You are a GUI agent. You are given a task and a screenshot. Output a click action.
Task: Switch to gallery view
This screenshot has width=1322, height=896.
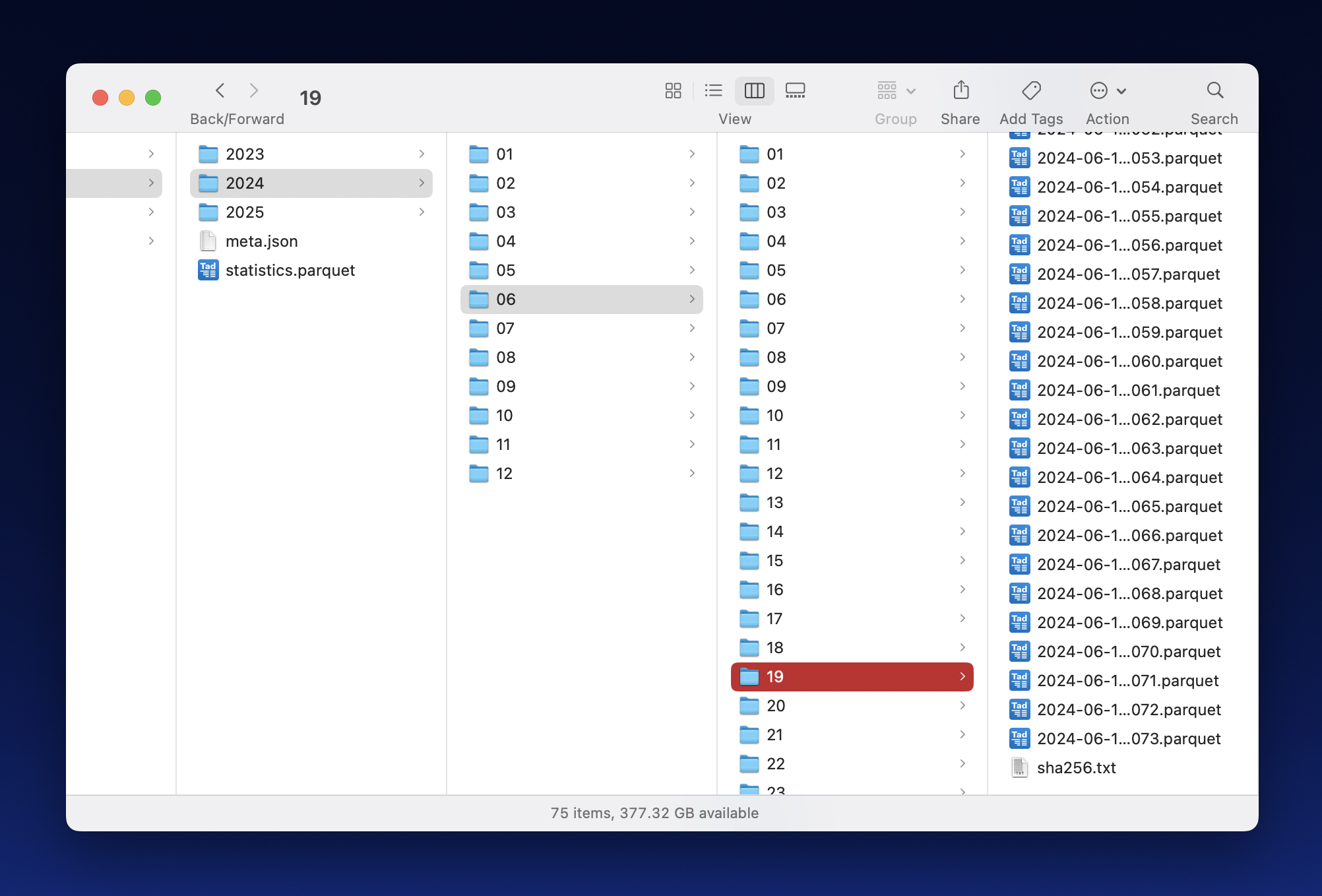[x=795, y=90]
